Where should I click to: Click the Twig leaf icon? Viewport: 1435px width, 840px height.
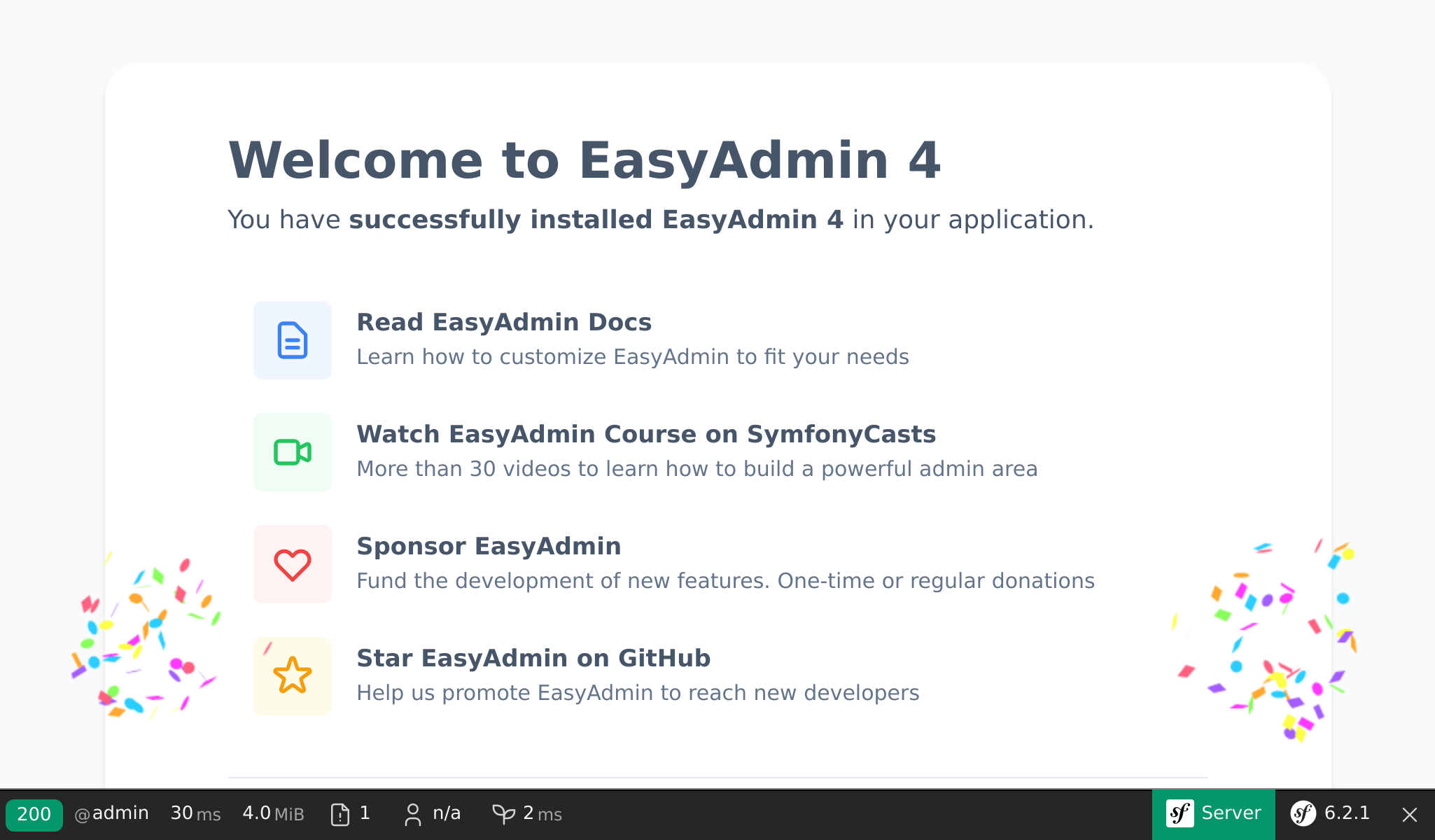click(504, 814)
